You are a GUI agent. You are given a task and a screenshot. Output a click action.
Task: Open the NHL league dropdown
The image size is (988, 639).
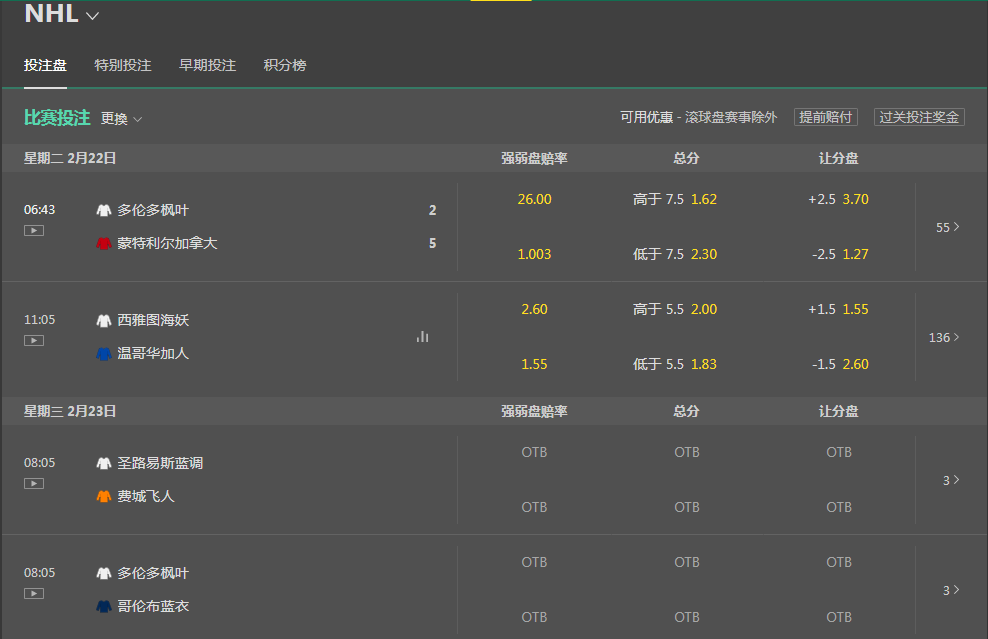(x=62, y=14)
